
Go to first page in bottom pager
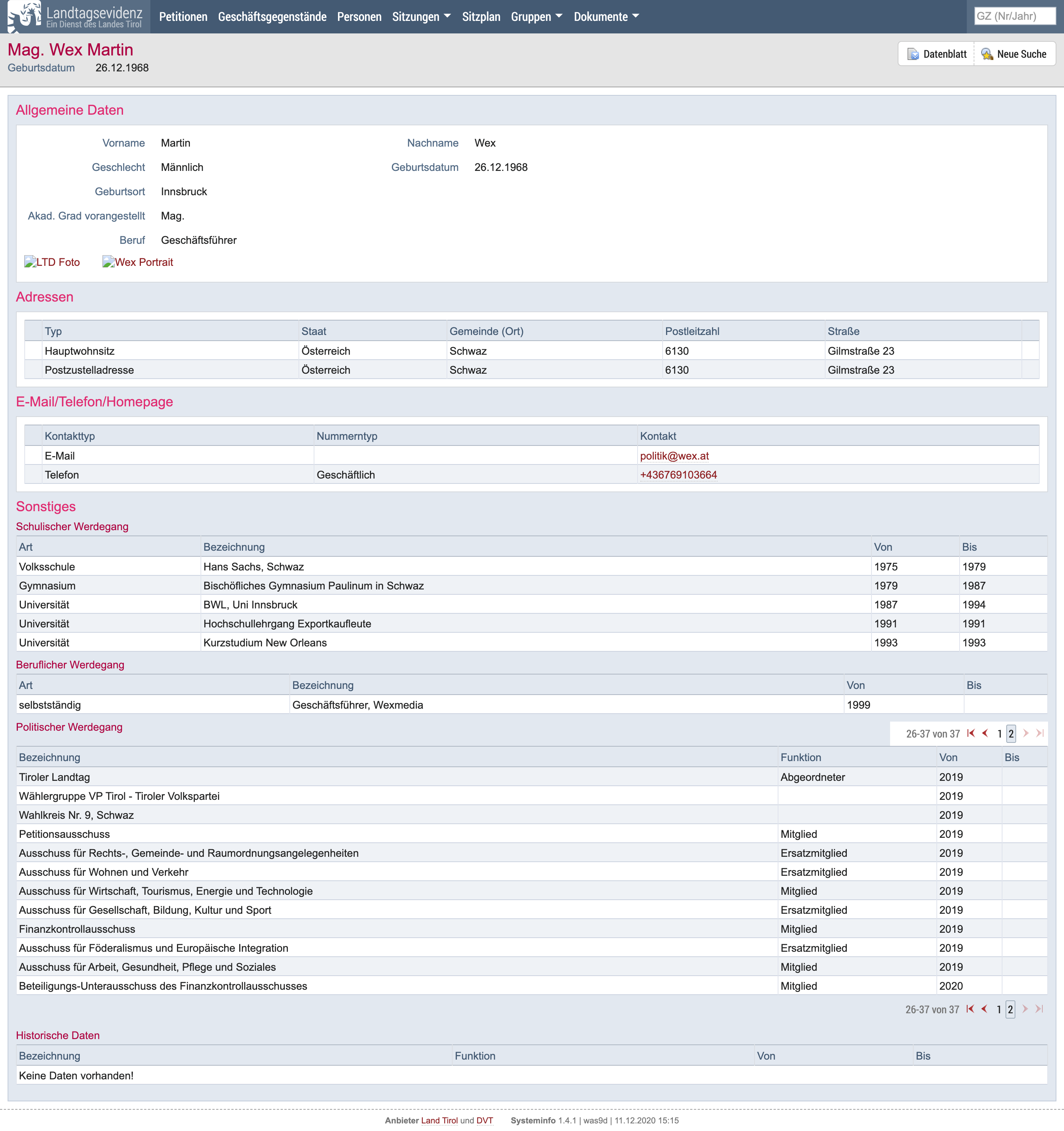pyautogui.click(x=970, y=1009)
